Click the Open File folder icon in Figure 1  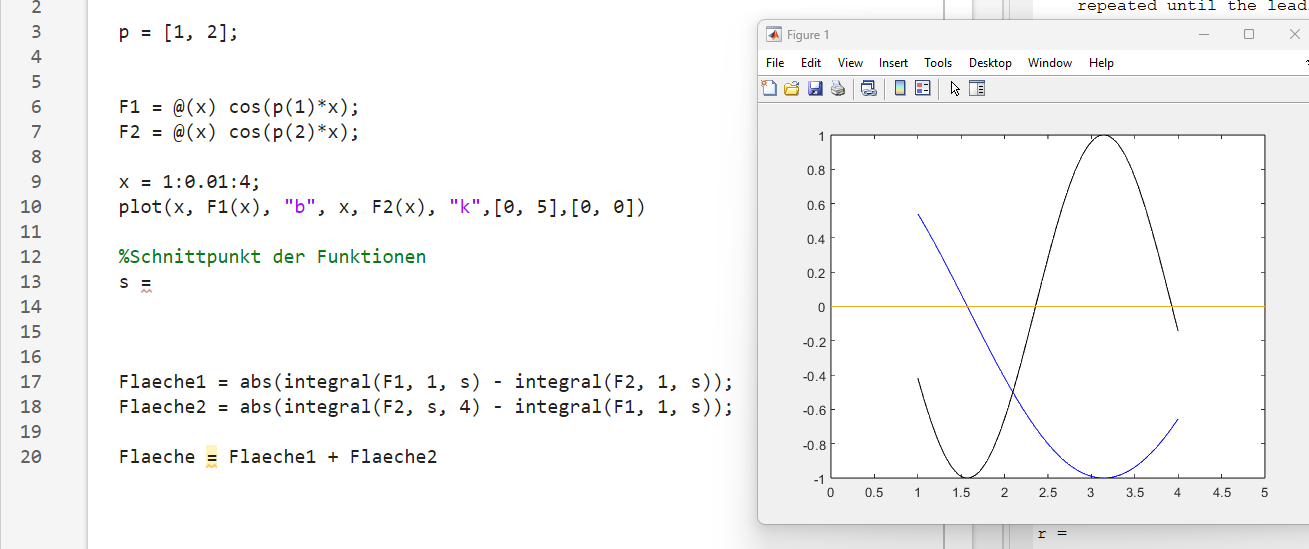[792, 88]
